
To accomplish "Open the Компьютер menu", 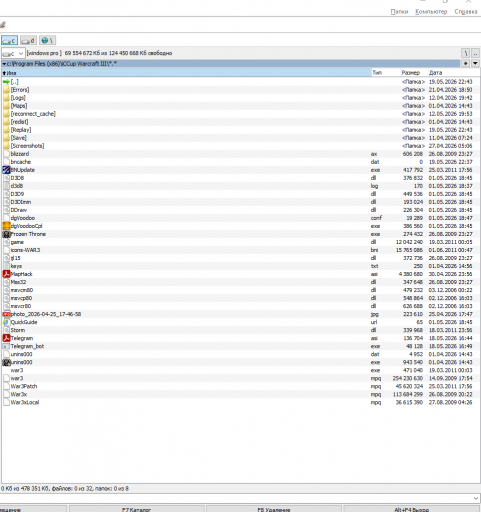I will click(431, 12).
